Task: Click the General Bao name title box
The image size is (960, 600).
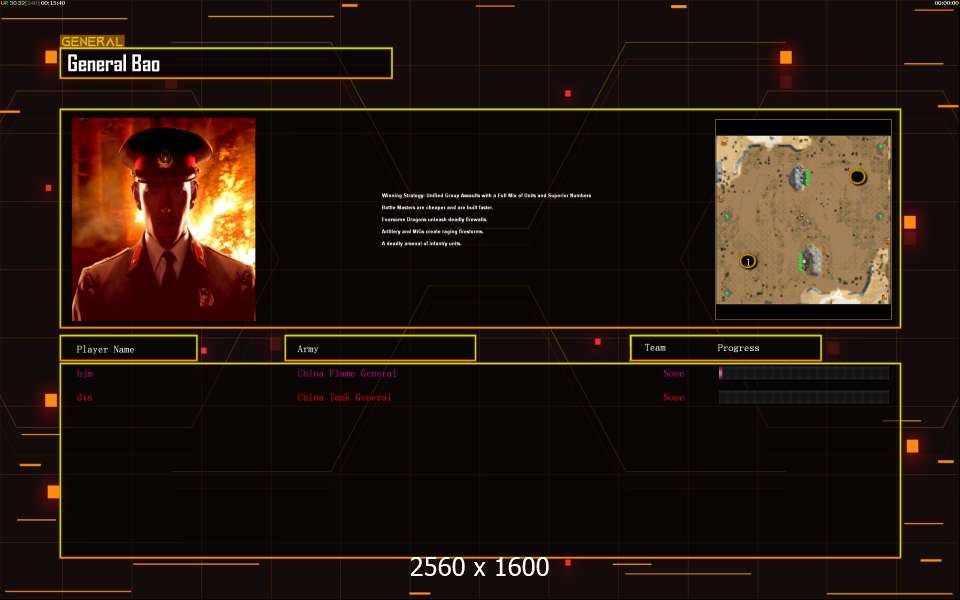Action: (x=226, y=64)
